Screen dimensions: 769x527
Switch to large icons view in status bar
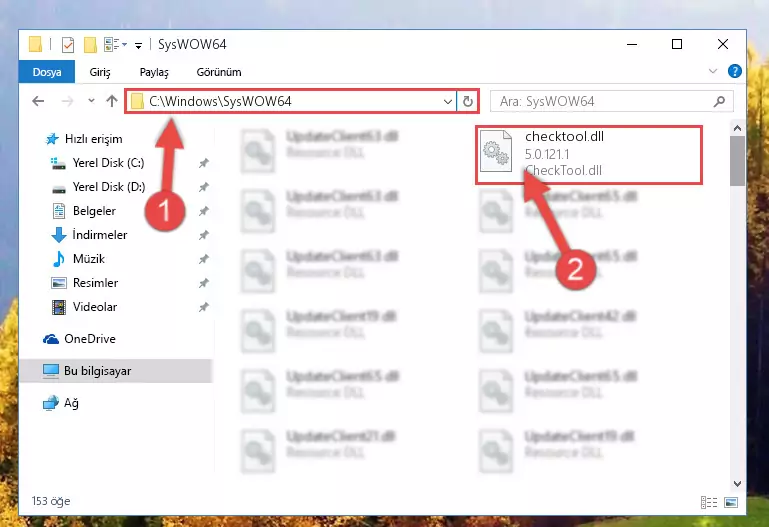click(x=731, y=502)
